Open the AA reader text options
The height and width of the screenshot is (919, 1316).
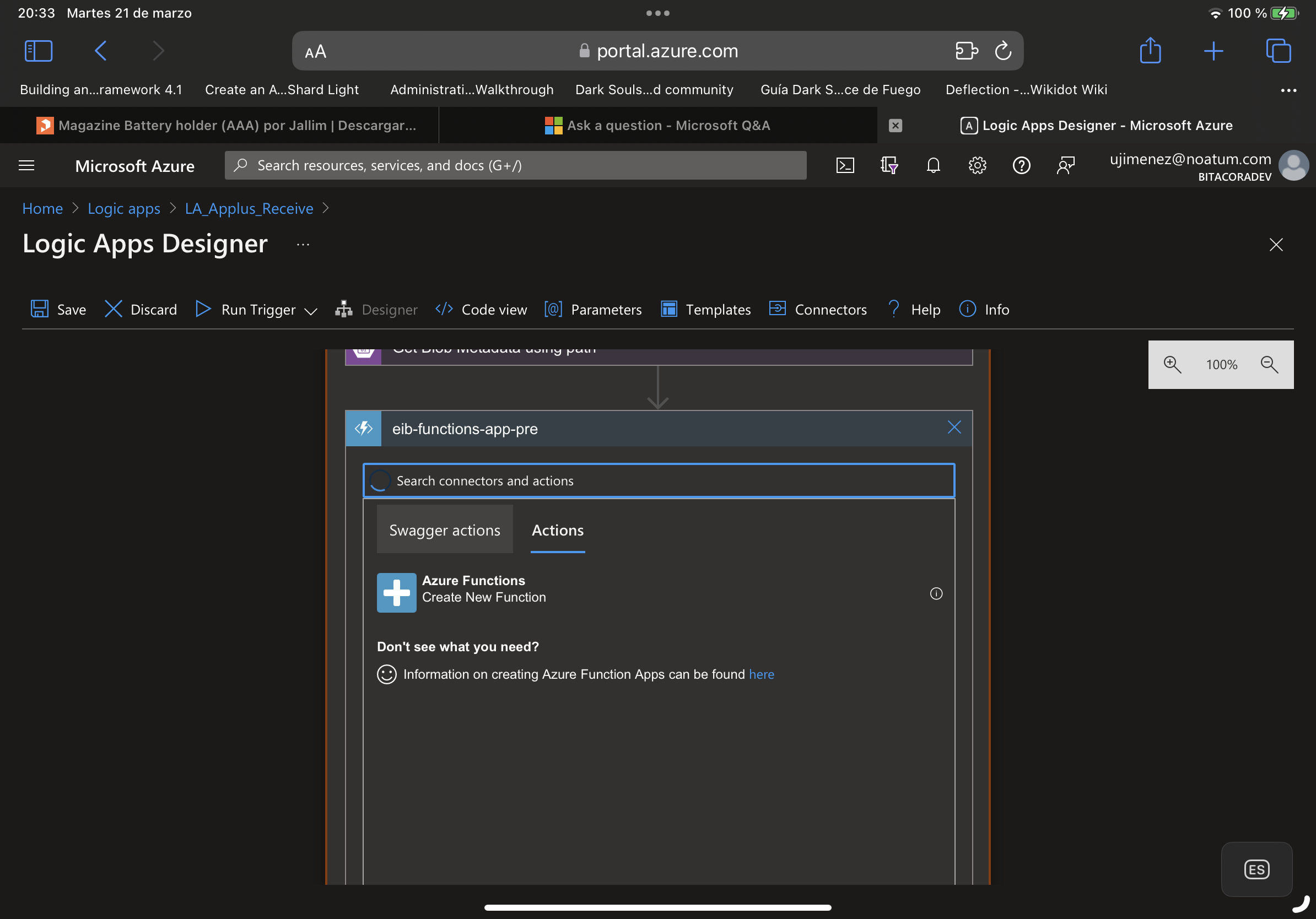pyautogui.click(x=316, y=52)
